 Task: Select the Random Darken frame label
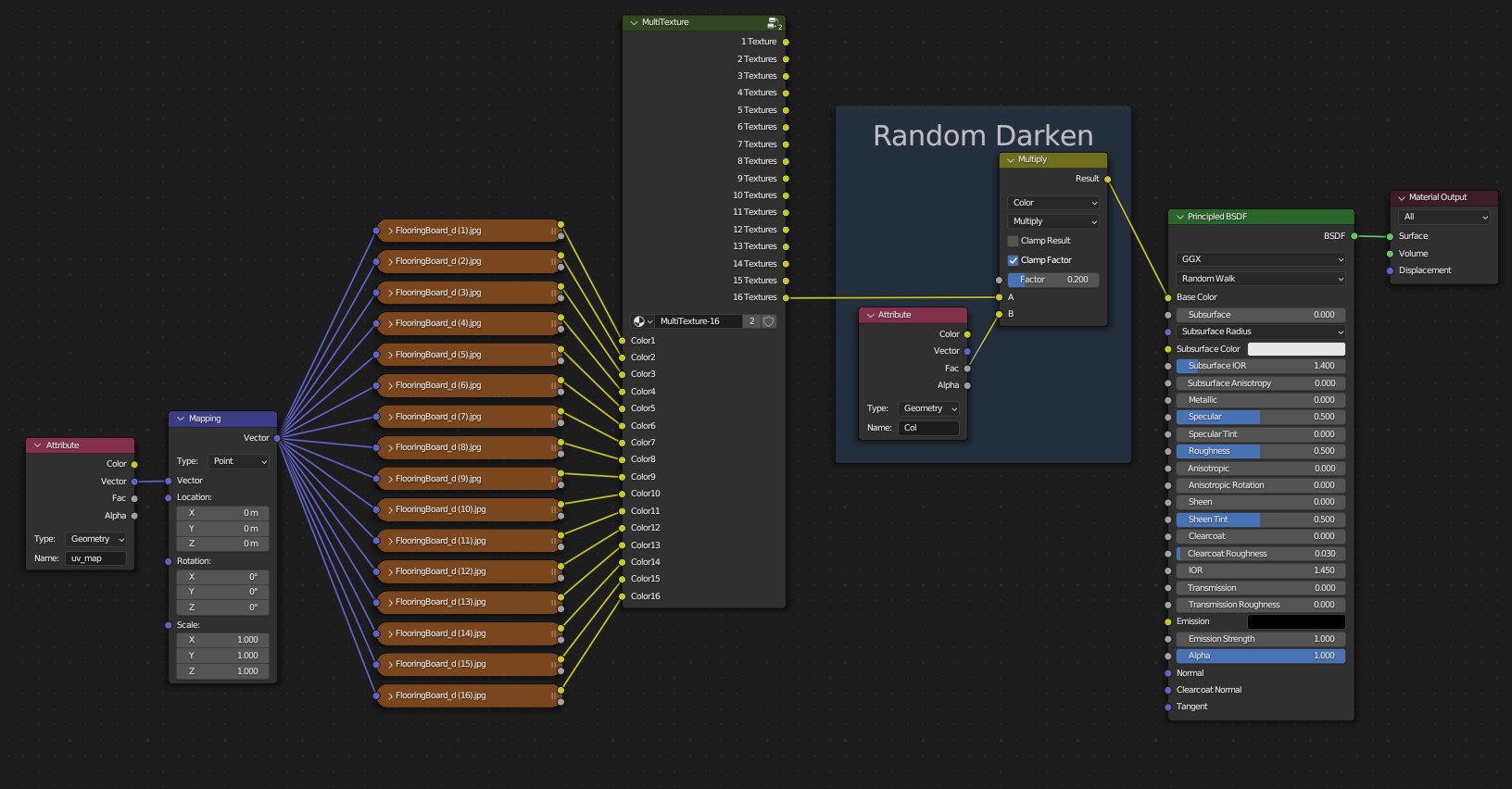[983, 136]
